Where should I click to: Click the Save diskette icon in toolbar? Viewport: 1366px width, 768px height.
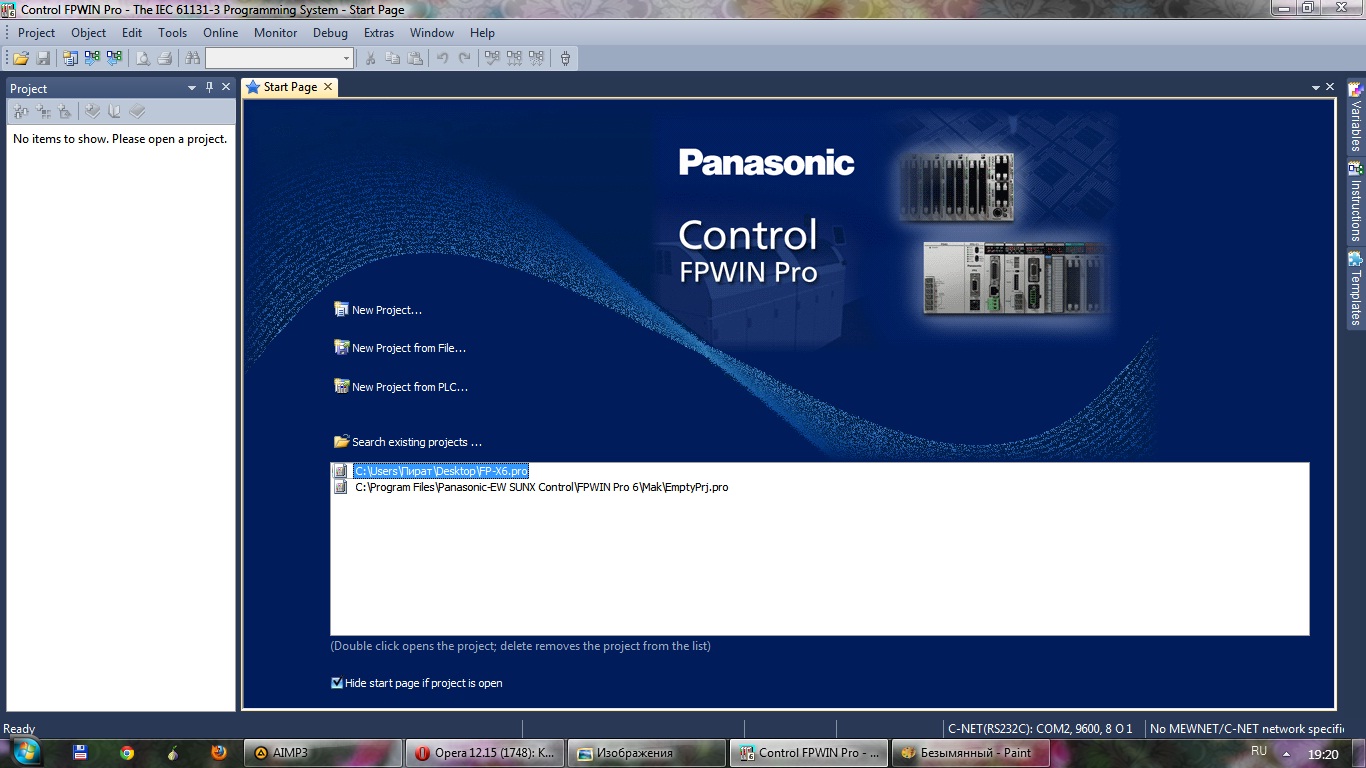[x=43, y=58]
